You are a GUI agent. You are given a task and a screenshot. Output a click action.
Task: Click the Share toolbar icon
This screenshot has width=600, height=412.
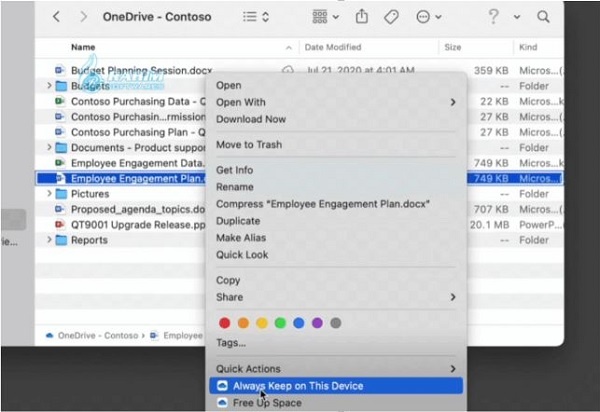[362, 16]
